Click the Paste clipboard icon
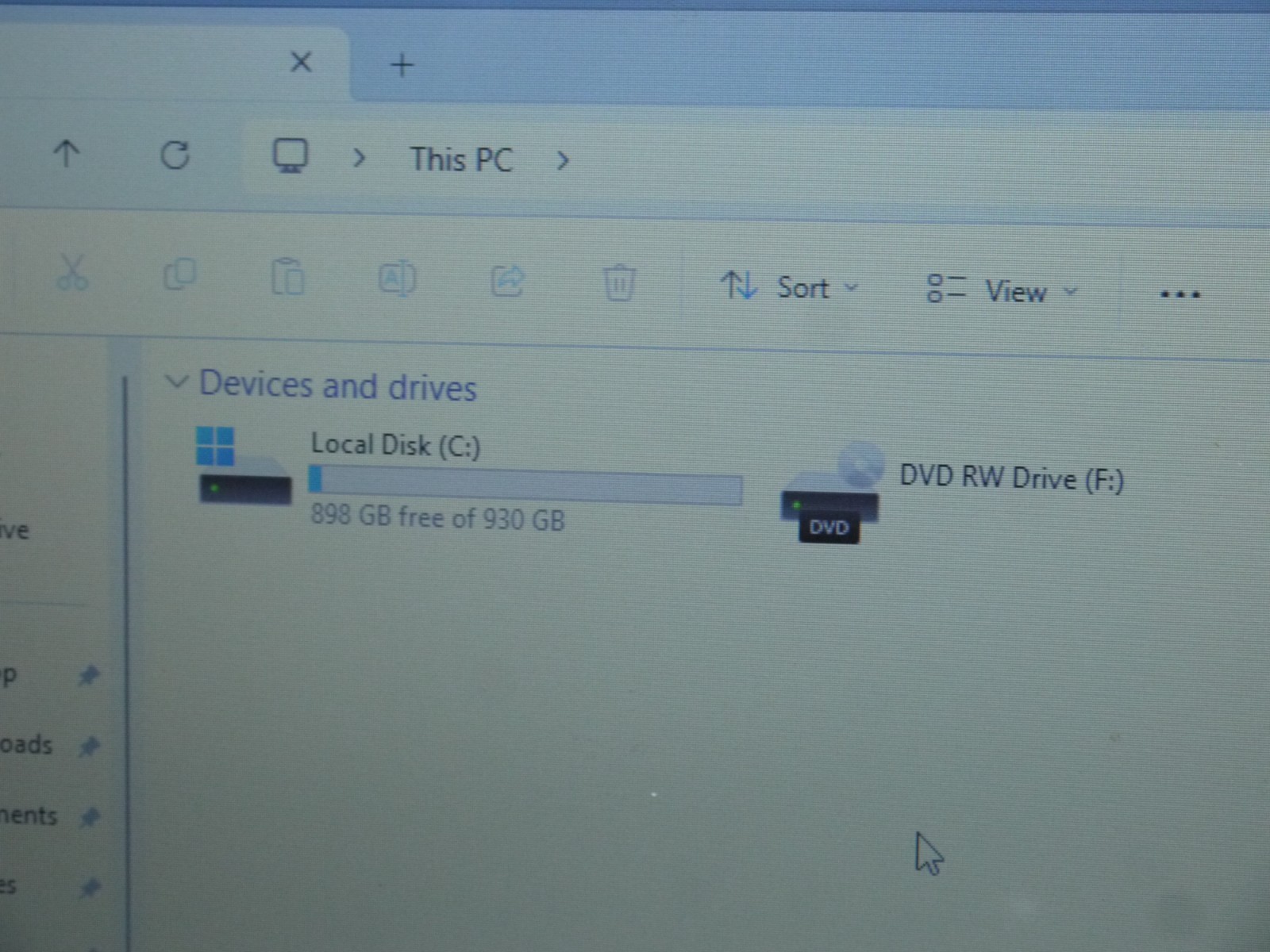Screen dimensions: 1270x952 click(x=287, y=277)
